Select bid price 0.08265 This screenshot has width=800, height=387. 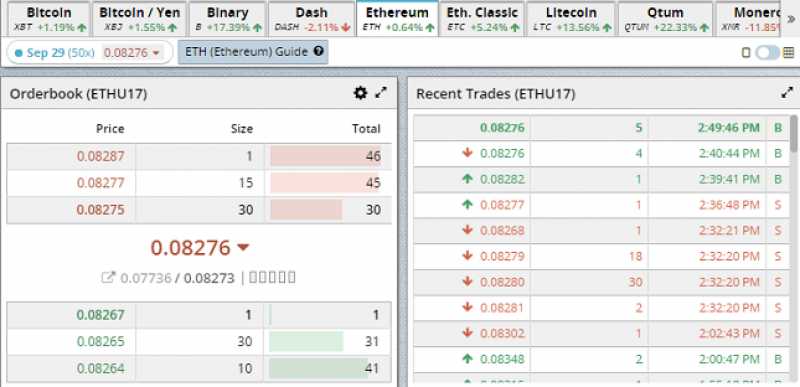(101, 341)
